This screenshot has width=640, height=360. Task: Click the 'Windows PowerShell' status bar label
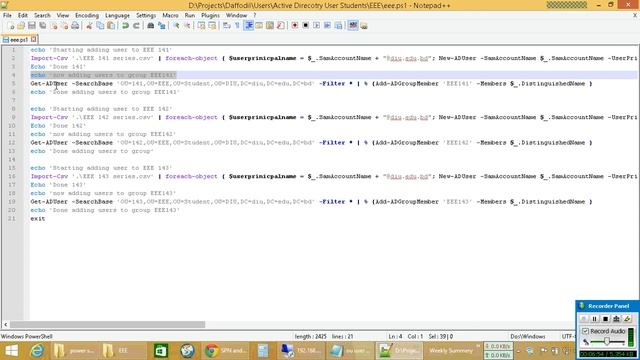27,337
